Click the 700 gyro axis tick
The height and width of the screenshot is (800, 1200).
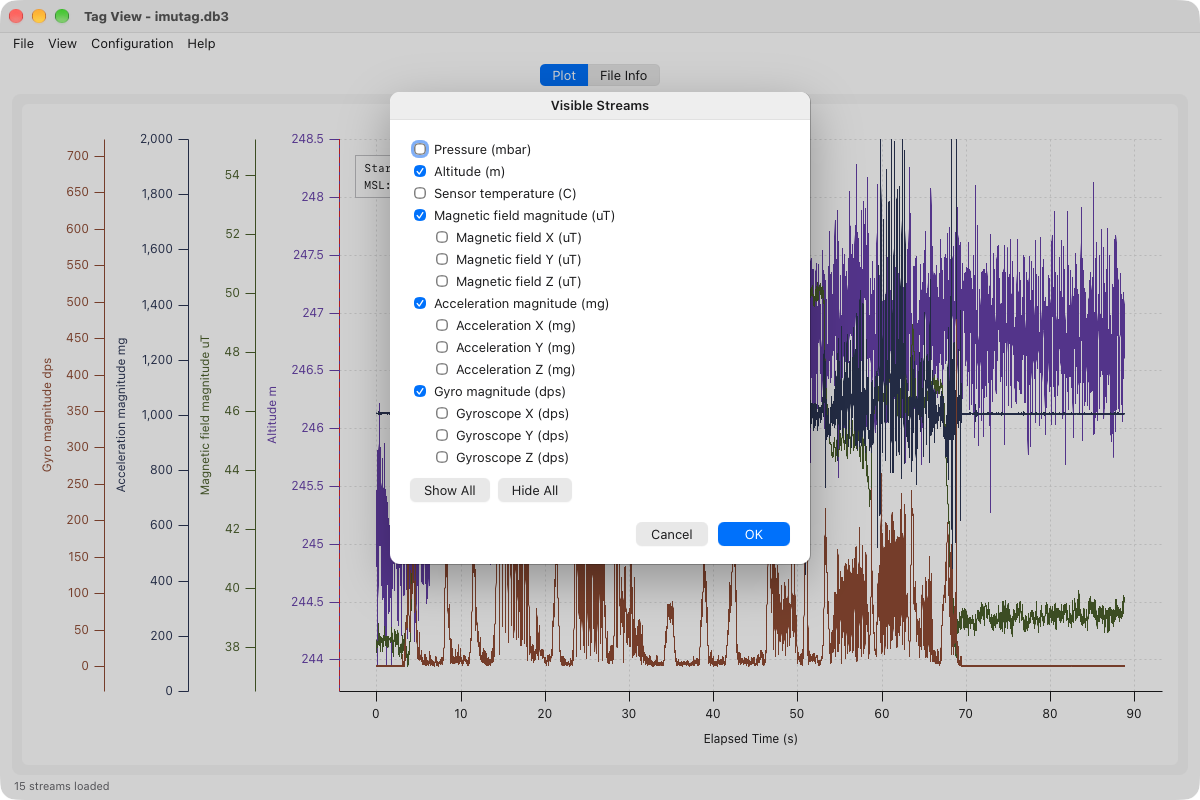click(x=78, y=156)
